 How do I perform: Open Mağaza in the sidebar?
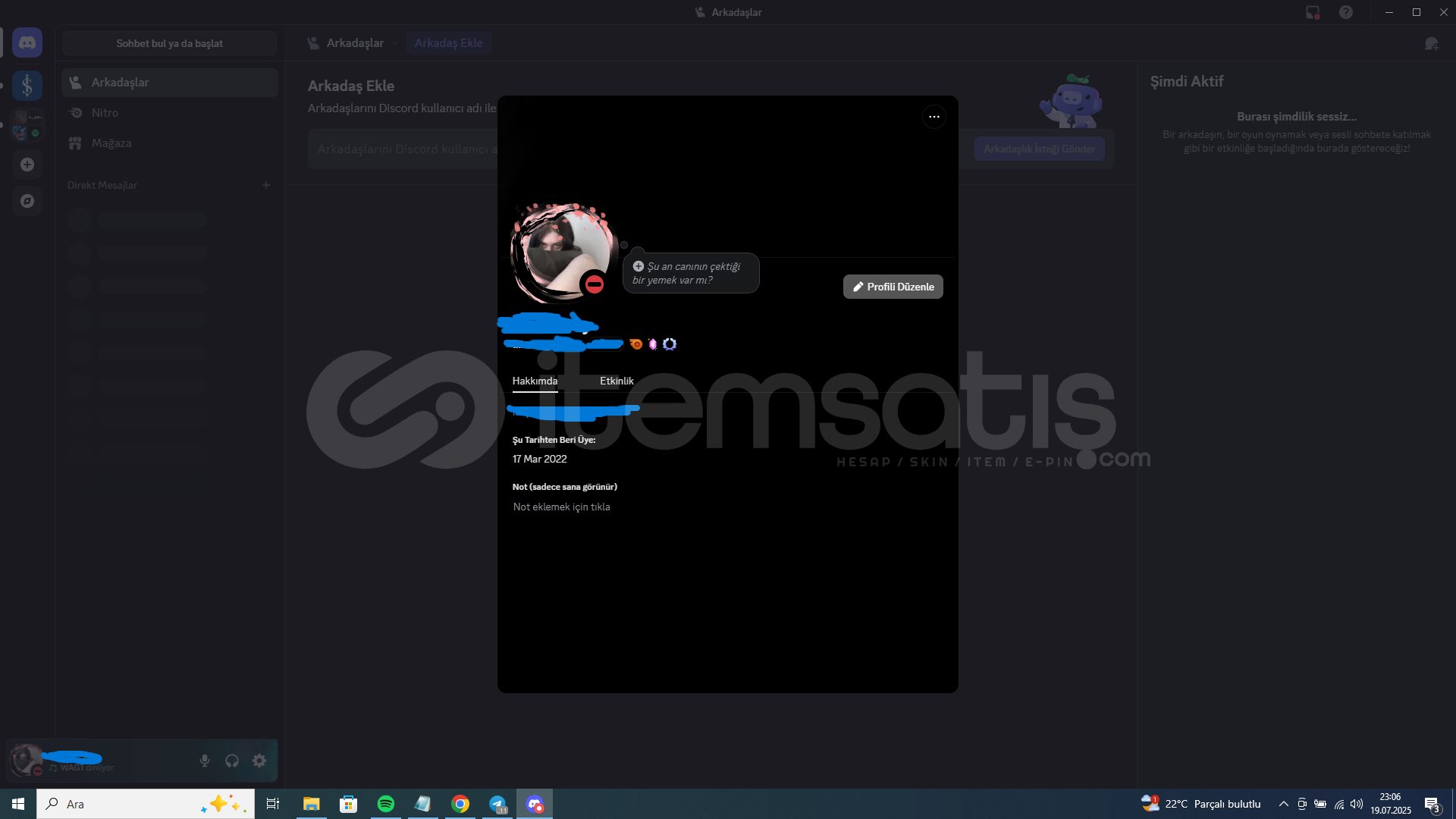[x=170, y=143]
